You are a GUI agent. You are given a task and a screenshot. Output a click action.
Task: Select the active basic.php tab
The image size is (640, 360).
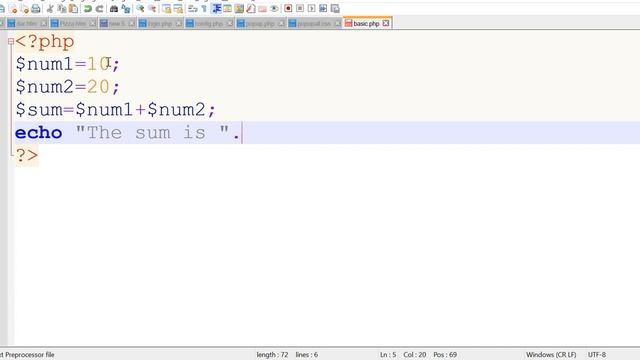coord(366,24)
